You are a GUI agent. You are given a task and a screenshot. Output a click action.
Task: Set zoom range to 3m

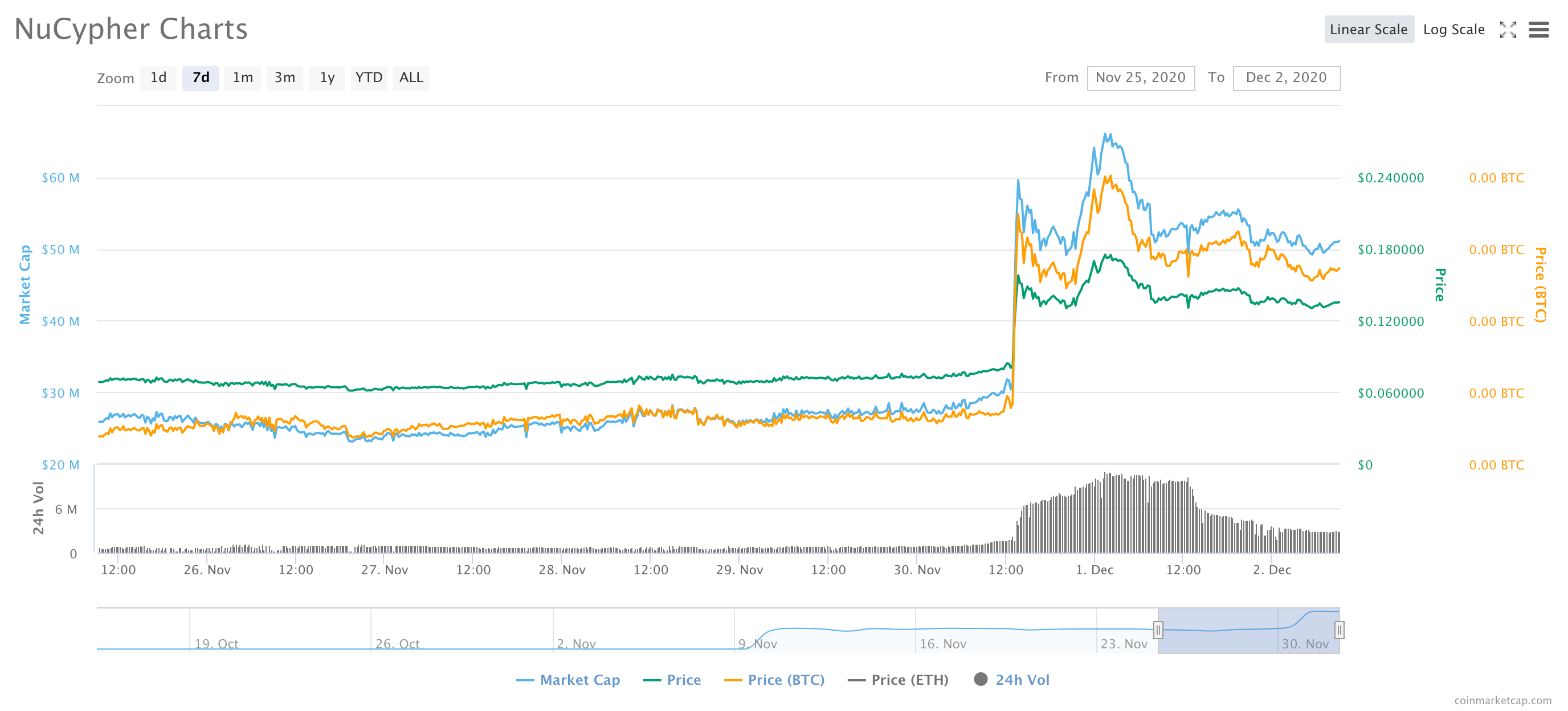284,78
